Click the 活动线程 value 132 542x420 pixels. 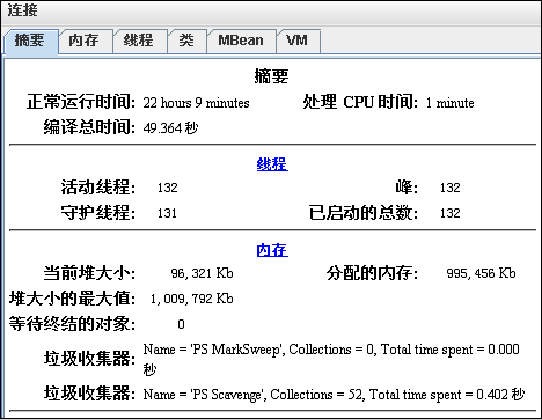(168, 187)
